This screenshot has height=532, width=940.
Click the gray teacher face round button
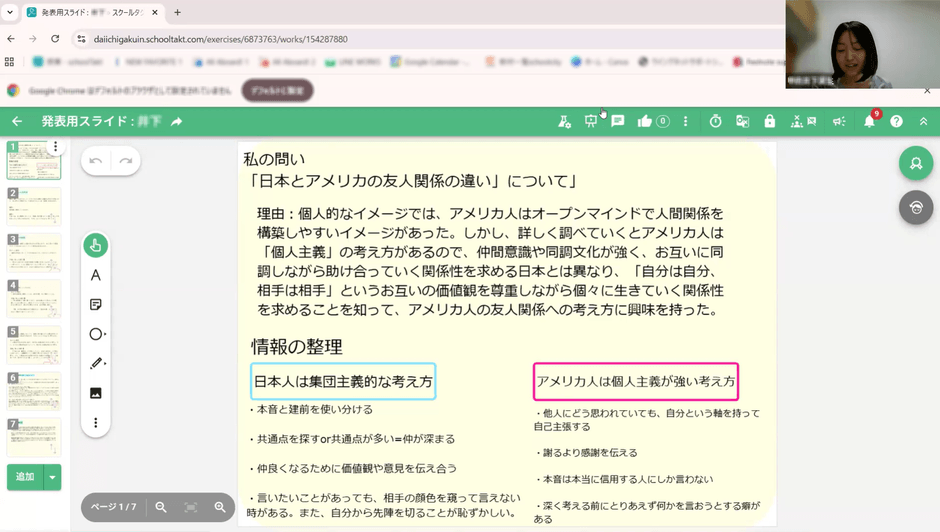coord(915,208)
